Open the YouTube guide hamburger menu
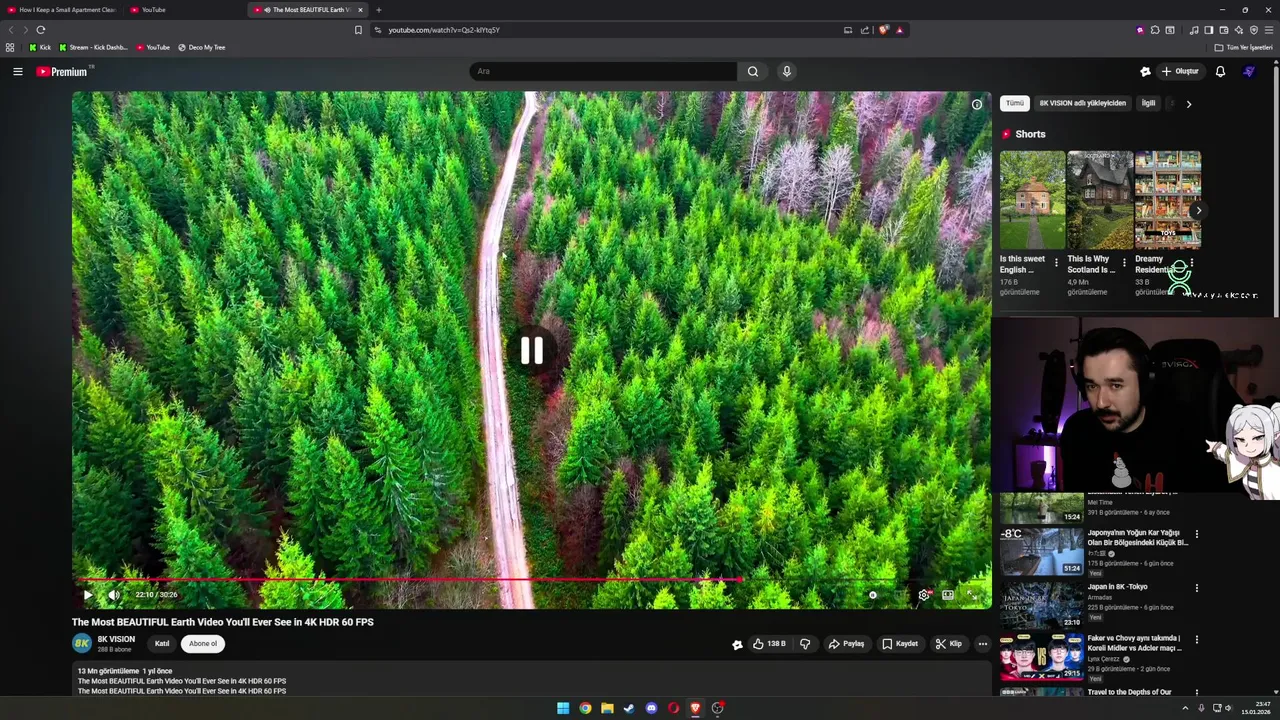The width and height of the screenshot is (1280, 720). (17, 71)
